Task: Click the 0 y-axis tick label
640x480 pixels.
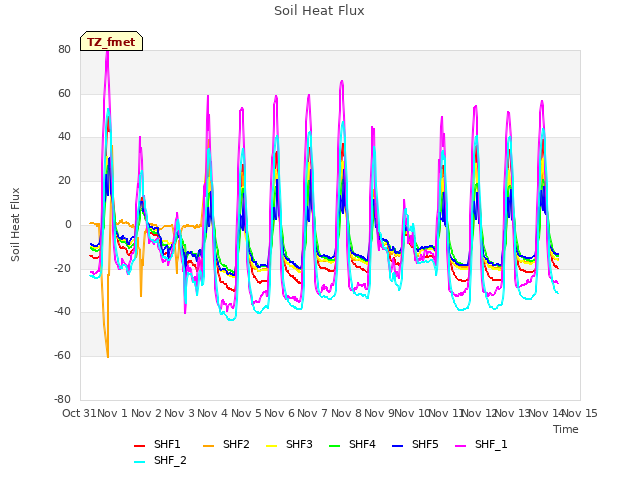Action: [x=68, y=224]
